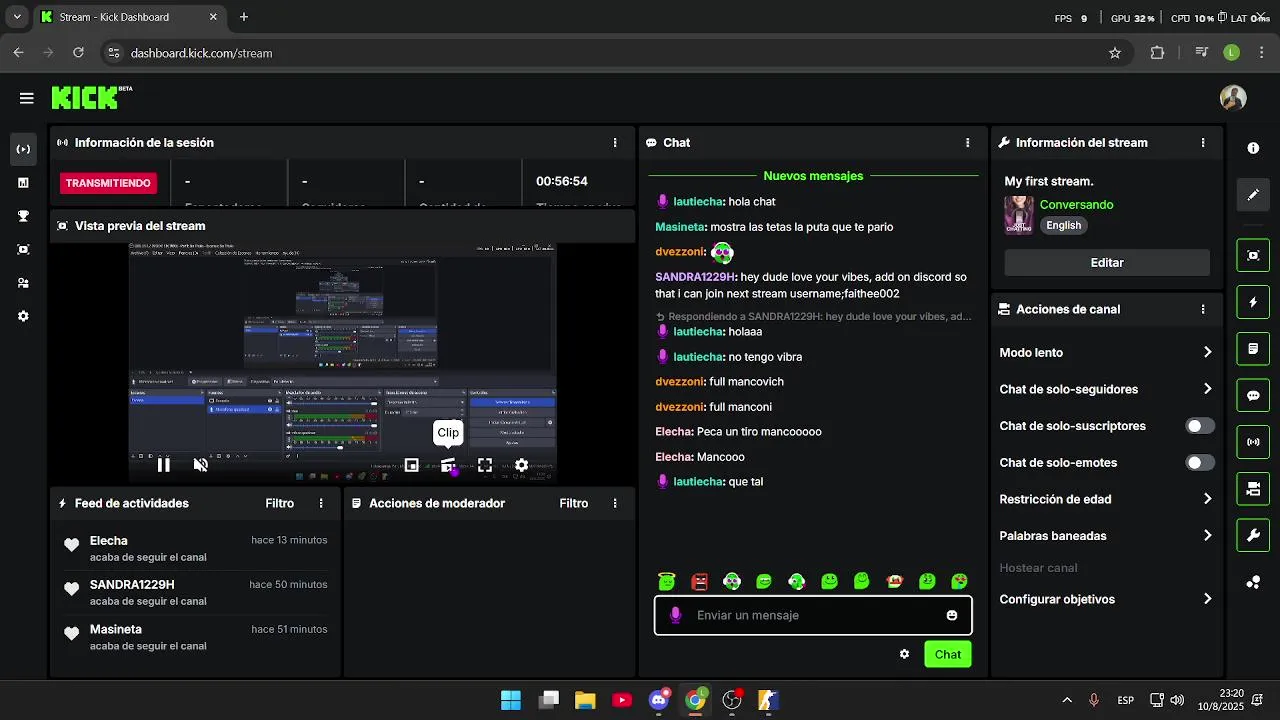This screenshot has height=720, width=1280.
Task: Click the Clip icon on stream preview
Action: pyautogui.click(x=448, y=465)
